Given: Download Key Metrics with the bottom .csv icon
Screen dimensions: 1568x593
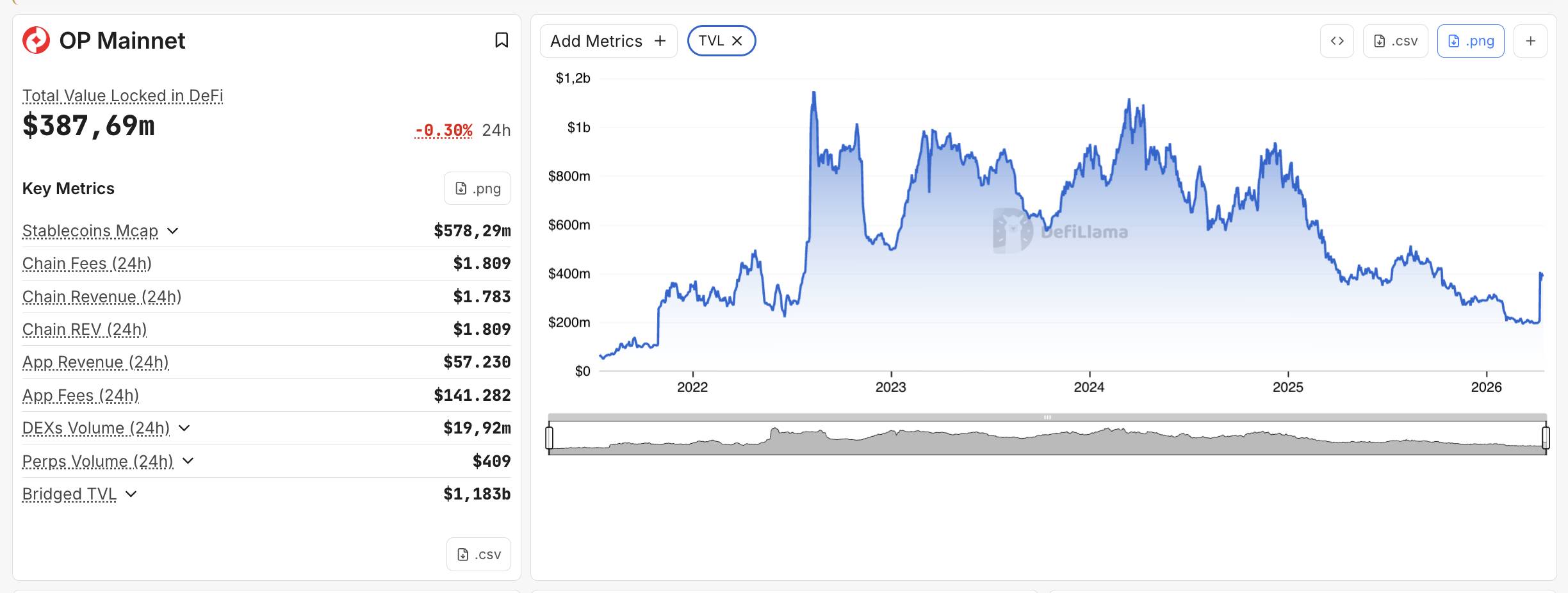Looking at the screenshot, I should (x=478, y=554).
